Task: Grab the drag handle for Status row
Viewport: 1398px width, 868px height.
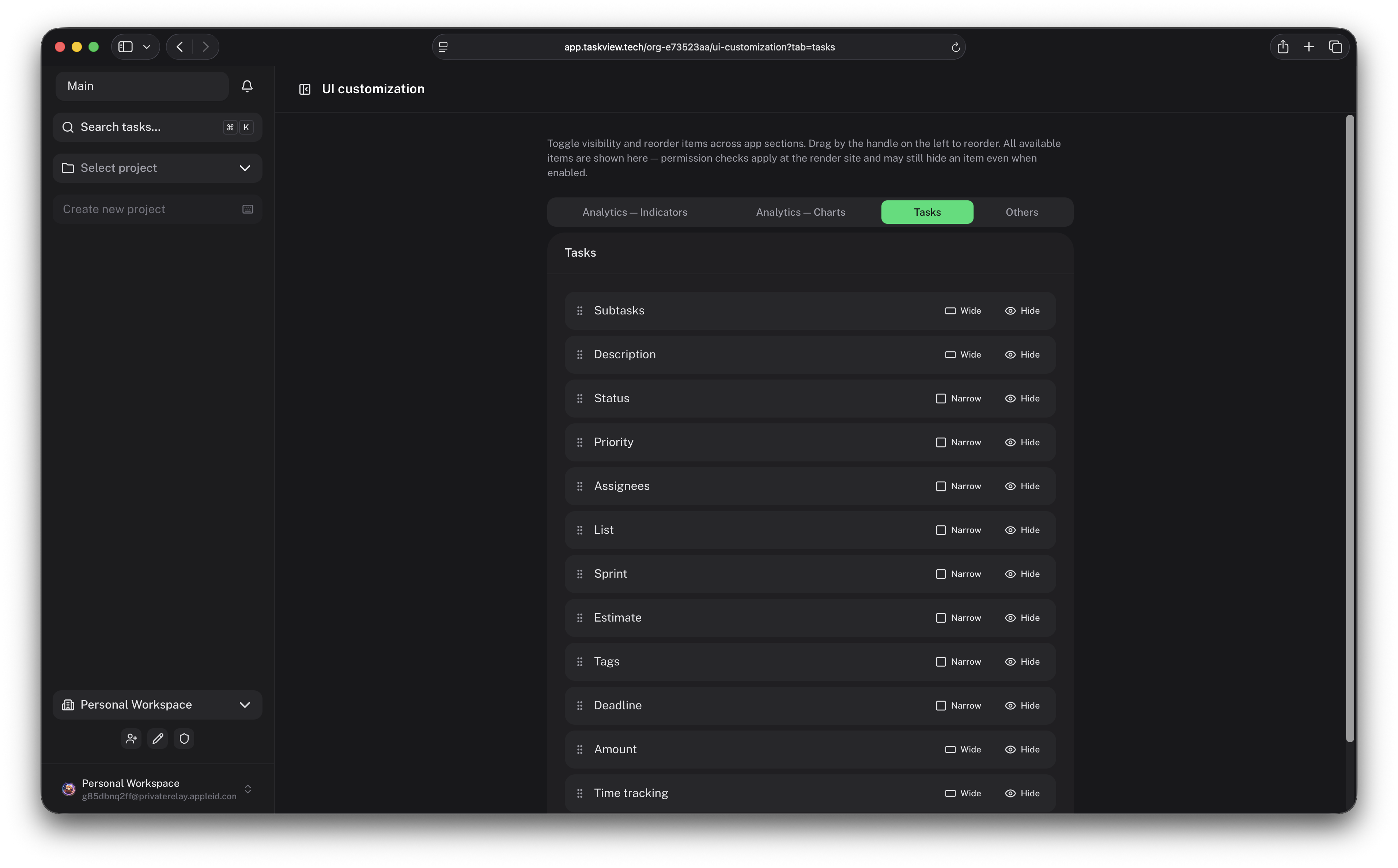Action: pos(579,399)
